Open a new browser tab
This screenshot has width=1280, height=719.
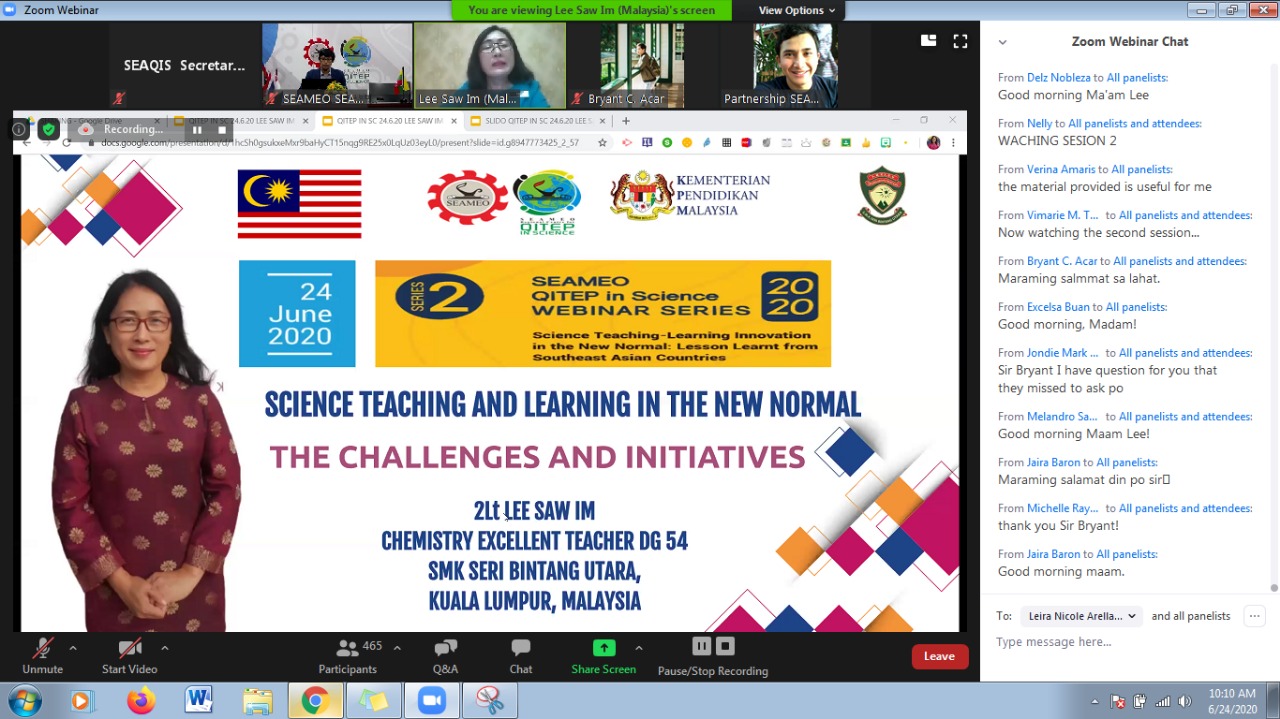626,121
